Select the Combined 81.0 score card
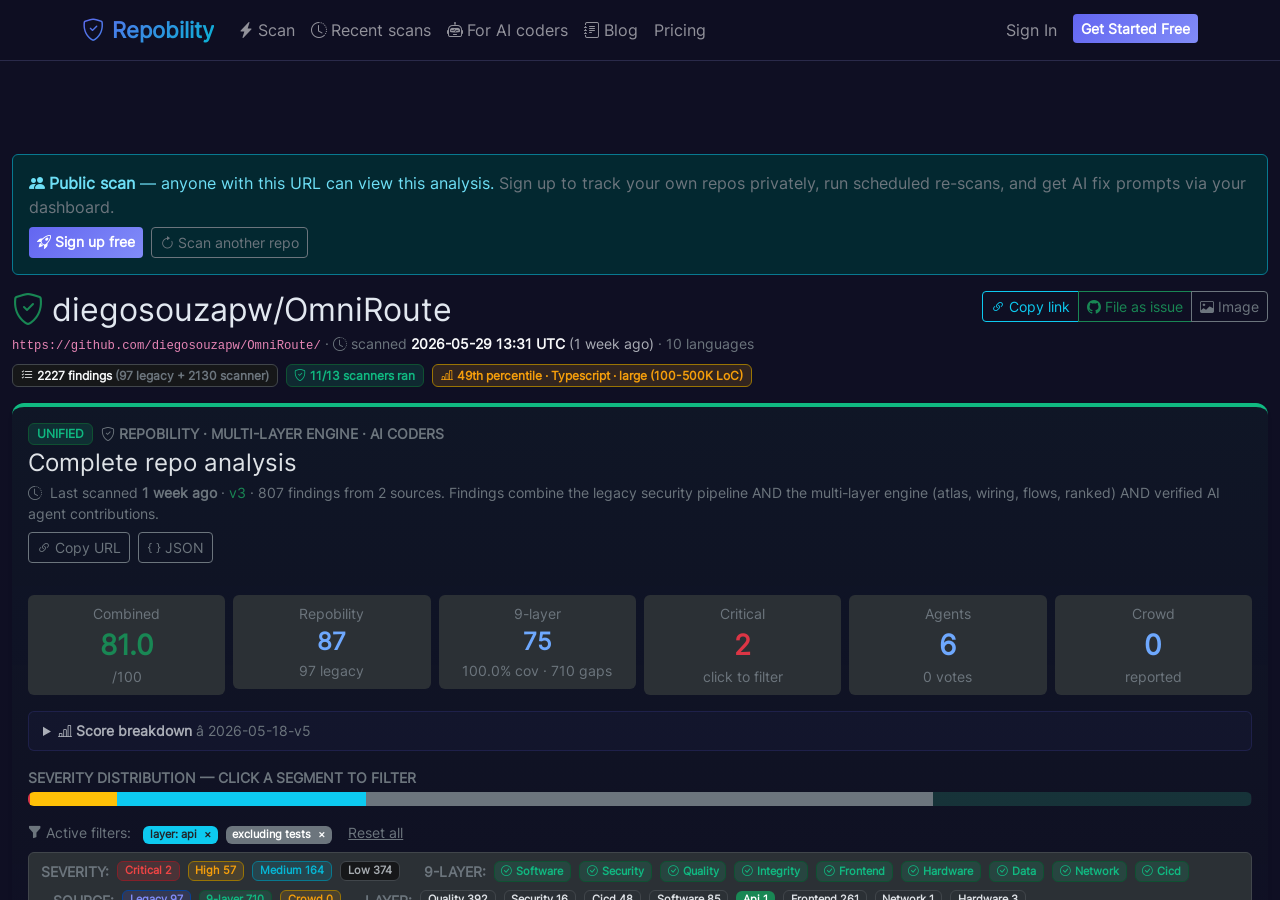The height and width of the screenshot is (900, 1280). pos(126,645)
